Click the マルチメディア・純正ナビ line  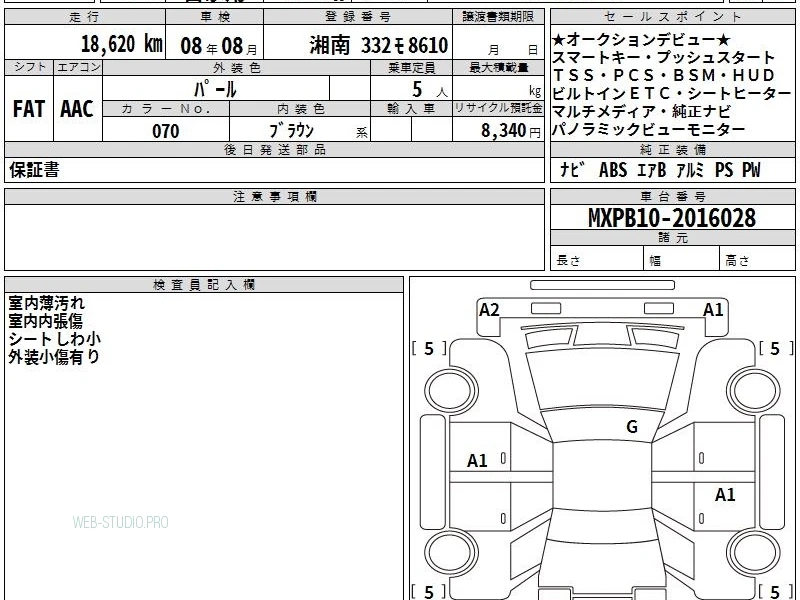pyautogui.click(x=642, y=111)
